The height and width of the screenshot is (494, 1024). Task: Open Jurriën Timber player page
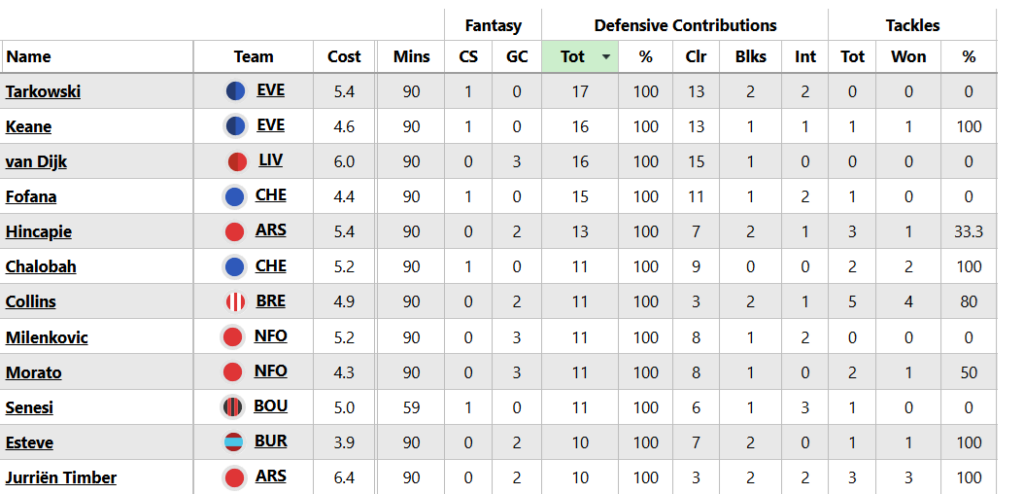61,478
